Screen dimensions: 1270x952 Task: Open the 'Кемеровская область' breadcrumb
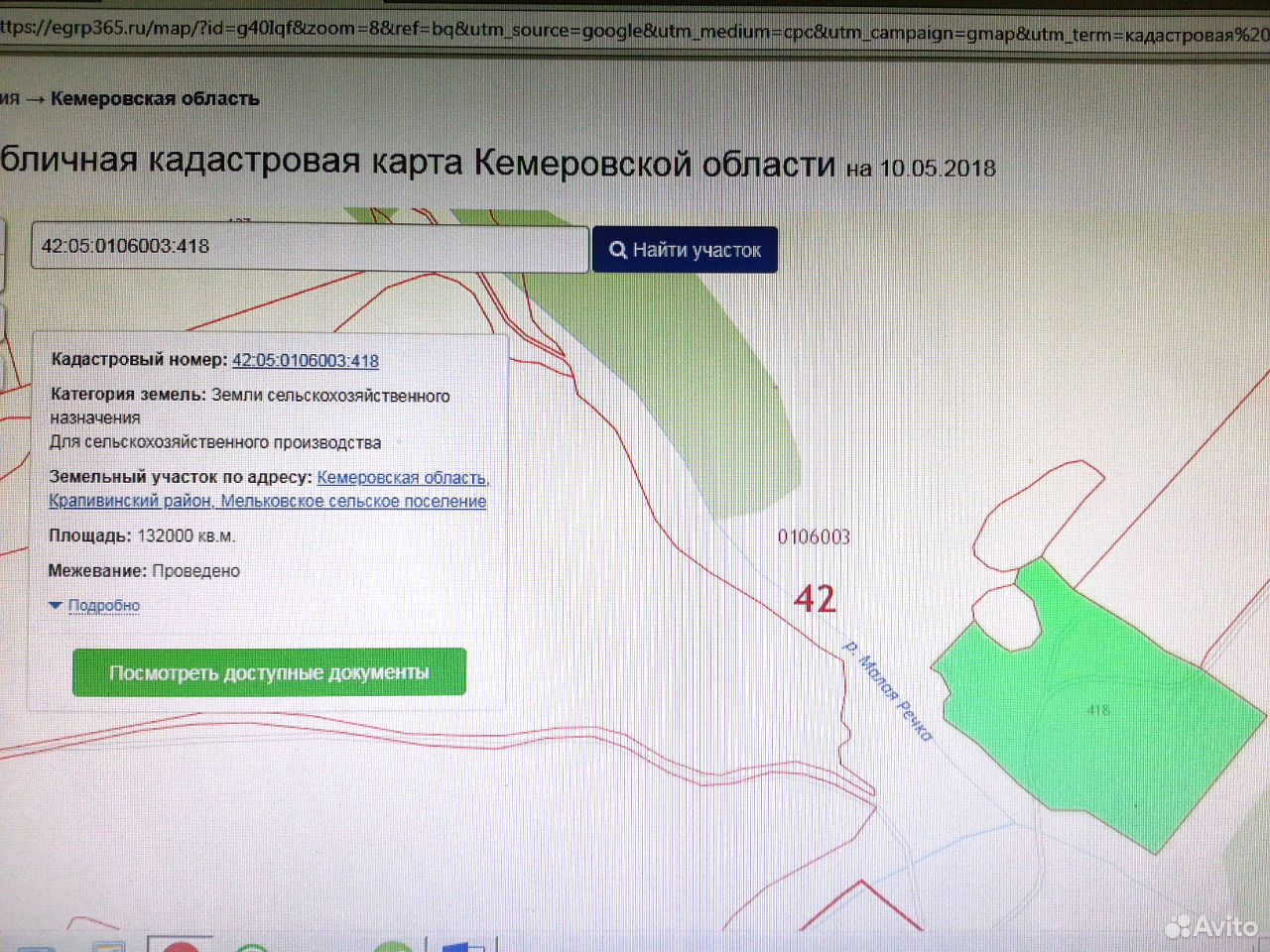pyautogui.click(x=155, y=98)
